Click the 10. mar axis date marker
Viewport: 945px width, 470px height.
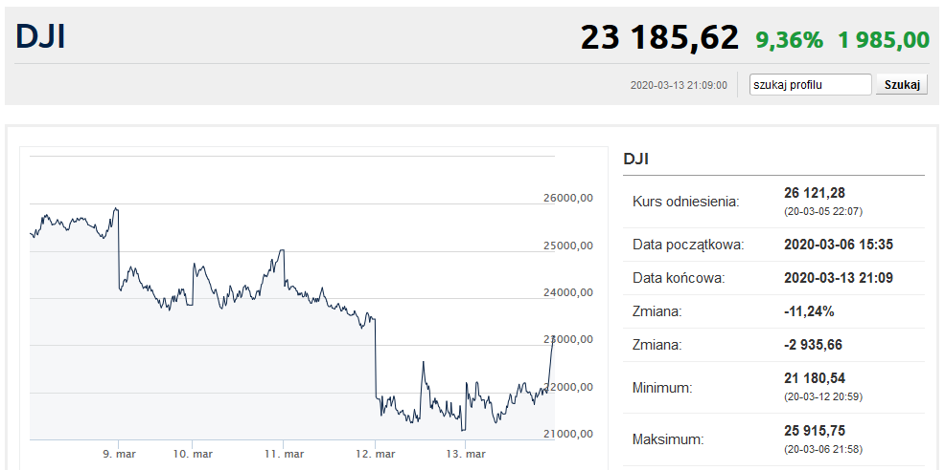(x=192, y=454)
